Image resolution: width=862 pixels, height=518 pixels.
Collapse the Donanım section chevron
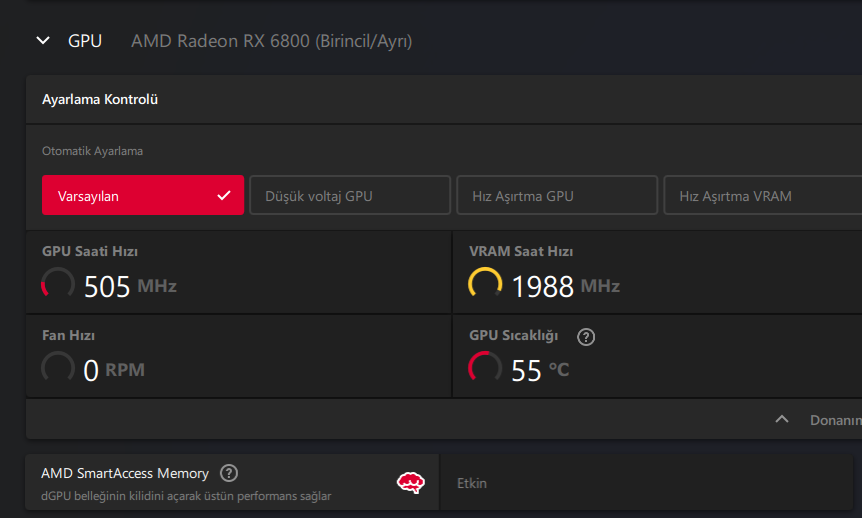click(x=782, y=420)
